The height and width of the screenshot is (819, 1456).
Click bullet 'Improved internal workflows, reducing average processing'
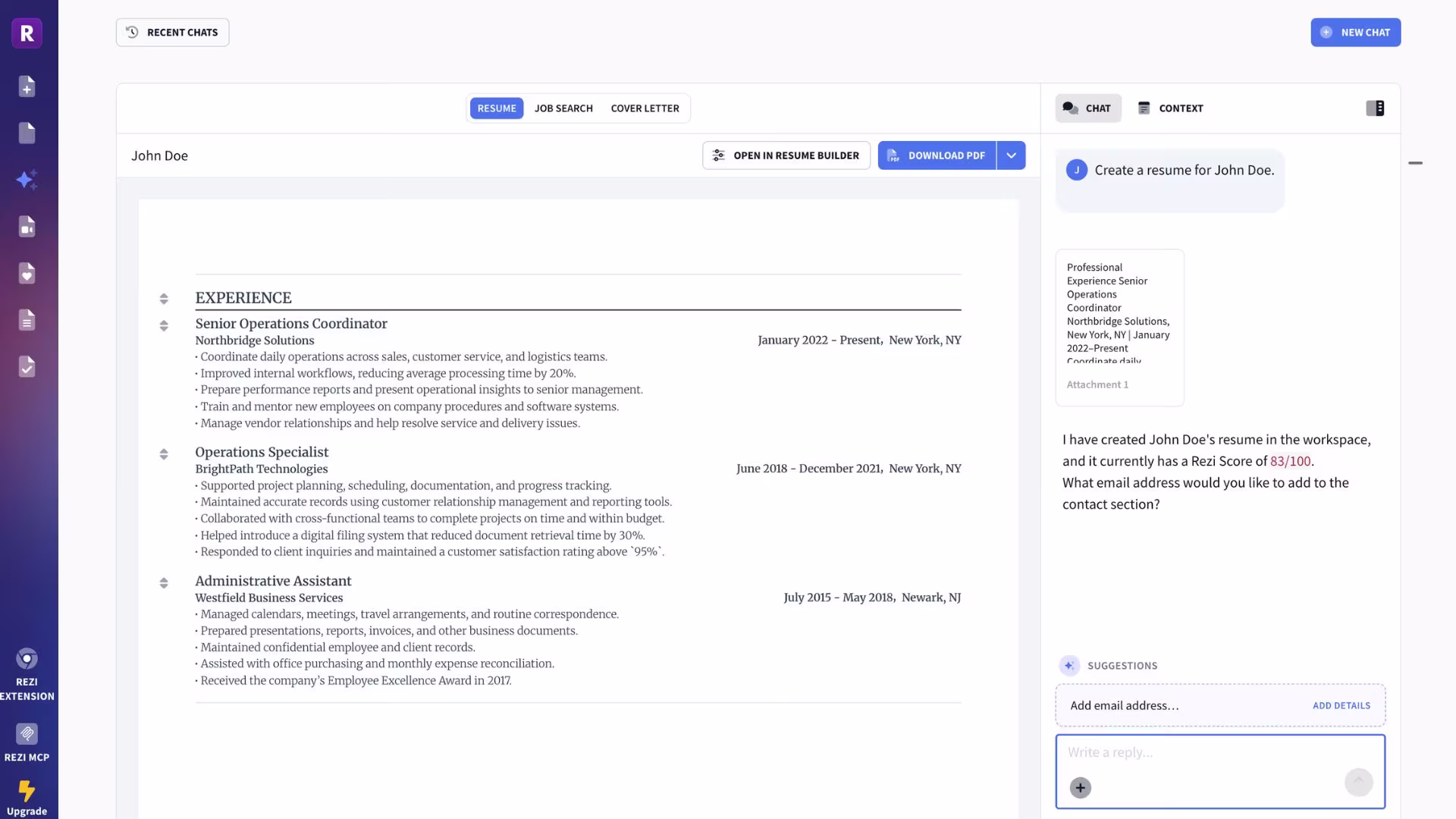pyautogui.click(x=385, y=373)
